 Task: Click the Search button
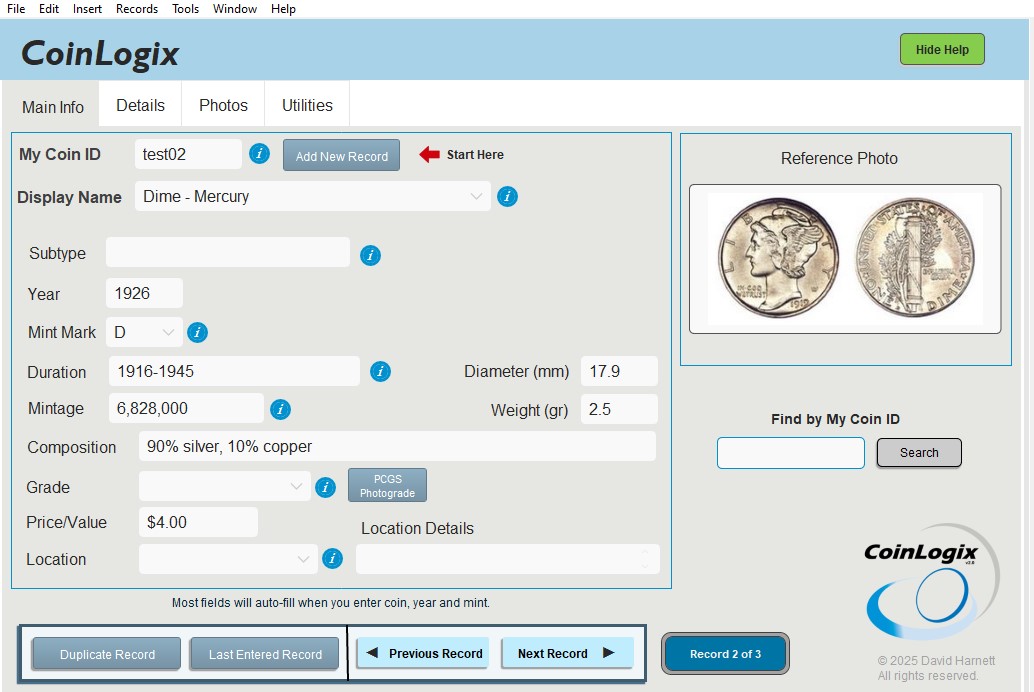(x=919, y=453)
